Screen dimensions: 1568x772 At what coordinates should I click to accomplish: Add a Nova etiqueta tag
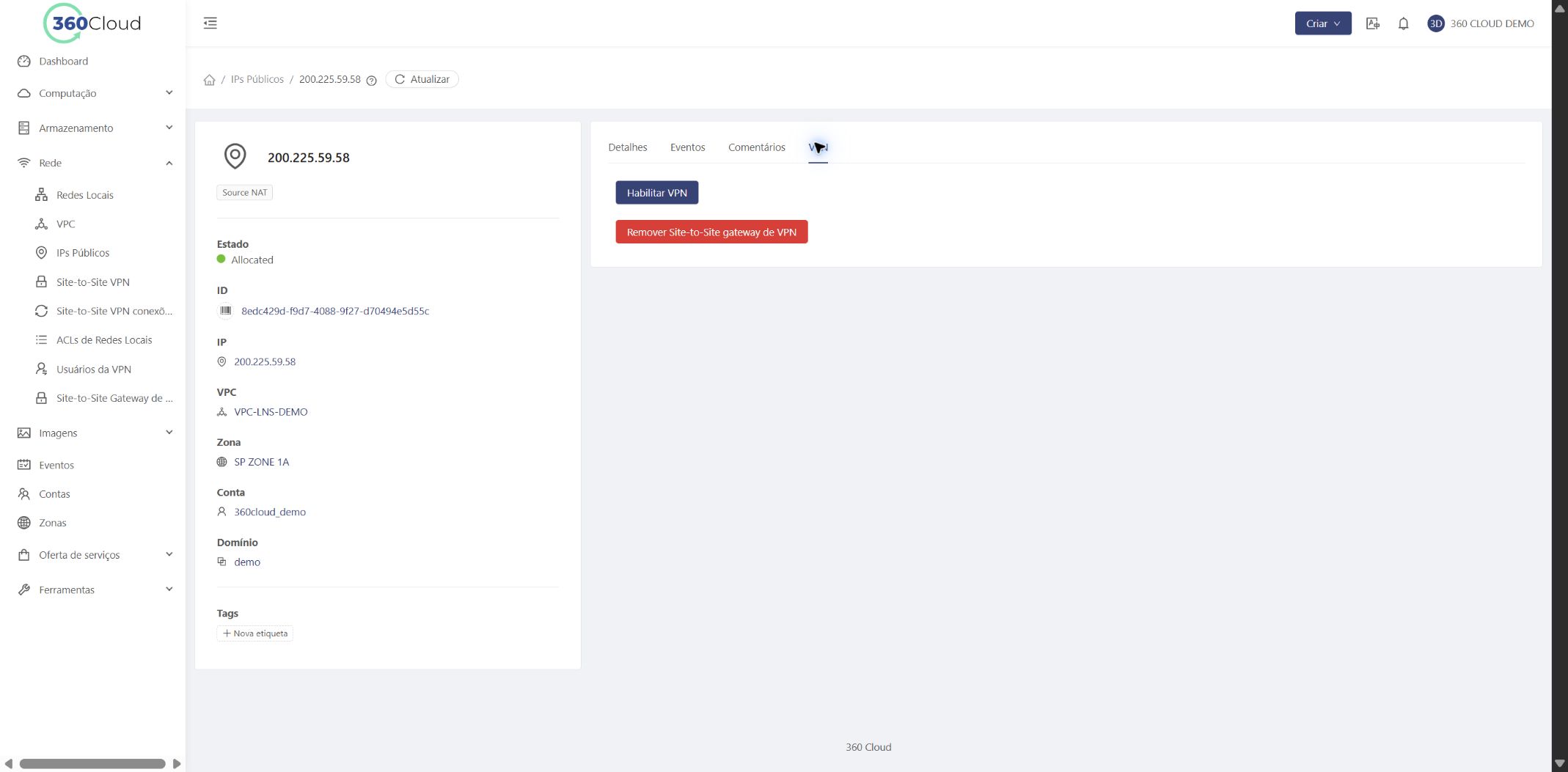254,633
